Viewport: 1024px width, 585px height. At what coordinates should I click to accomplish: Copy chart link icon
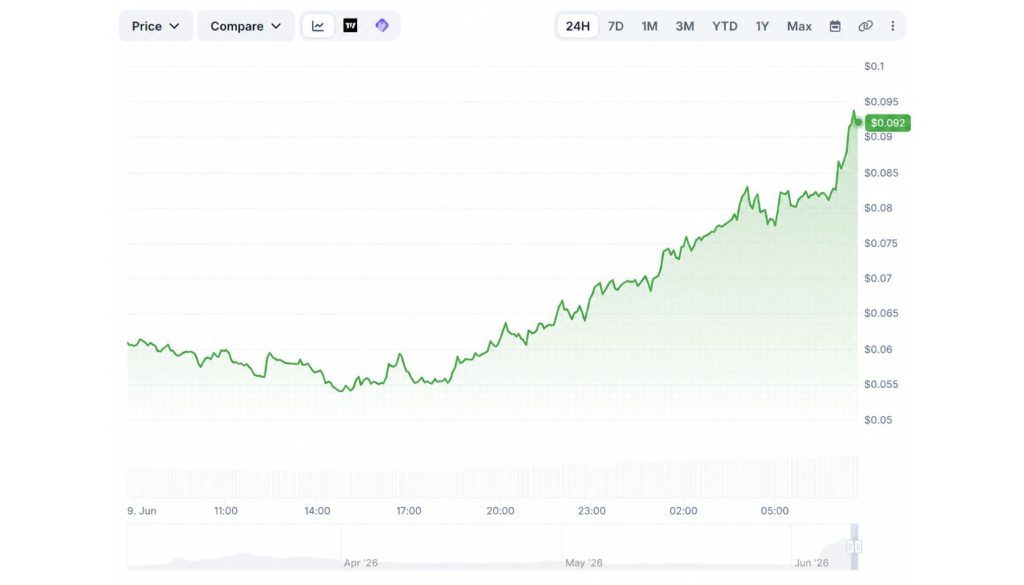point(865,26)
